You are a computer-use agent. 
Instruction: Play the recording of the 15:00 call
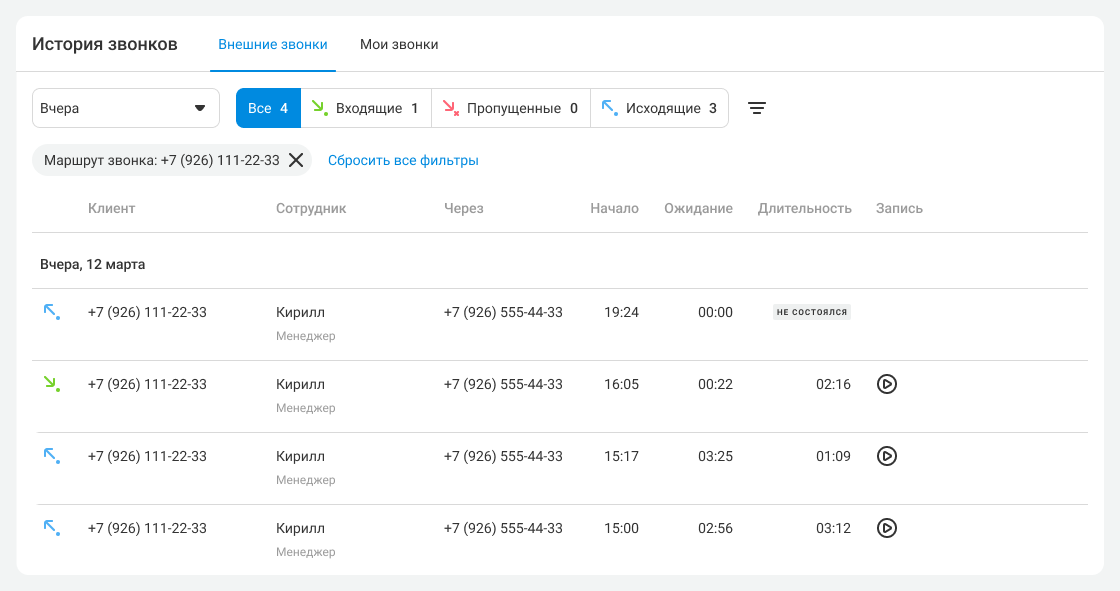886,528
